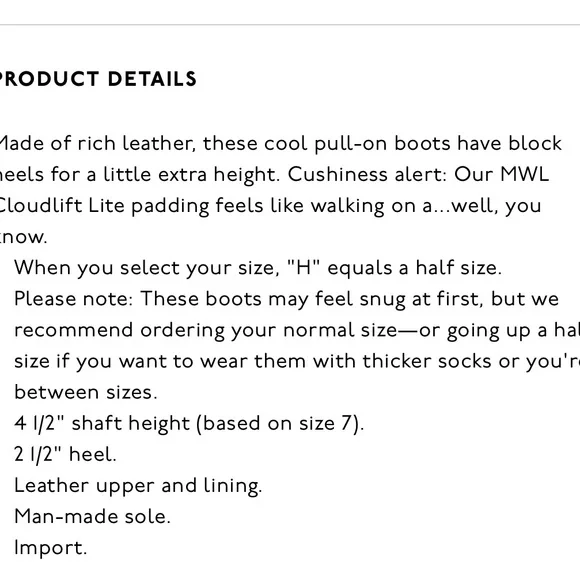Click the 'Please note: These boots' line

click(286, 299)
